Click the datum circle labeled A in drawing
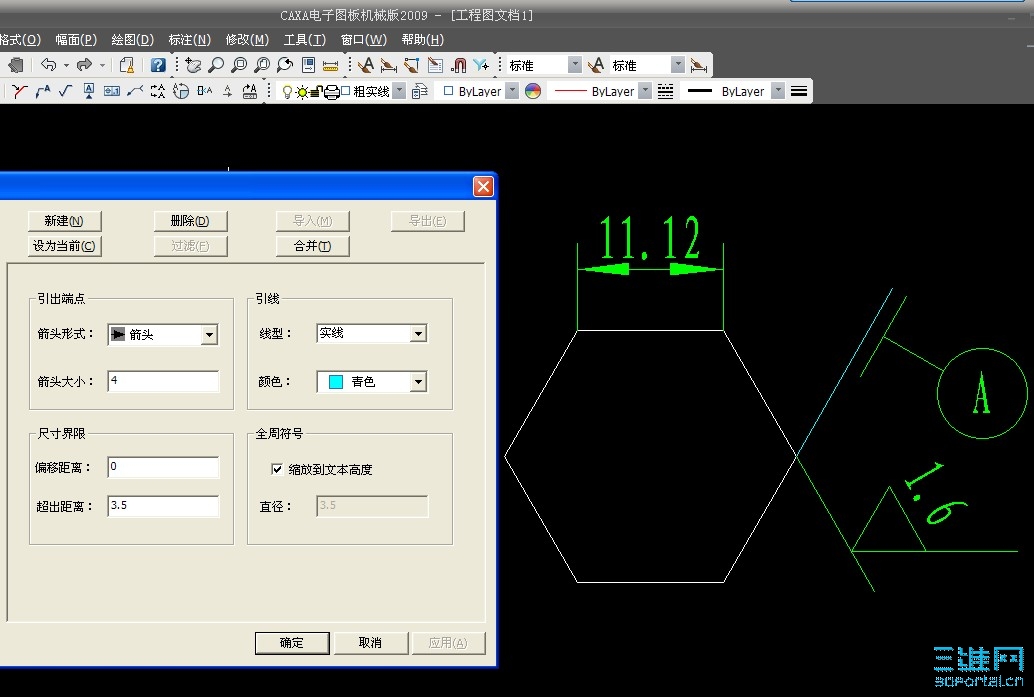1034x697 pixels. (x=982, y=394)
